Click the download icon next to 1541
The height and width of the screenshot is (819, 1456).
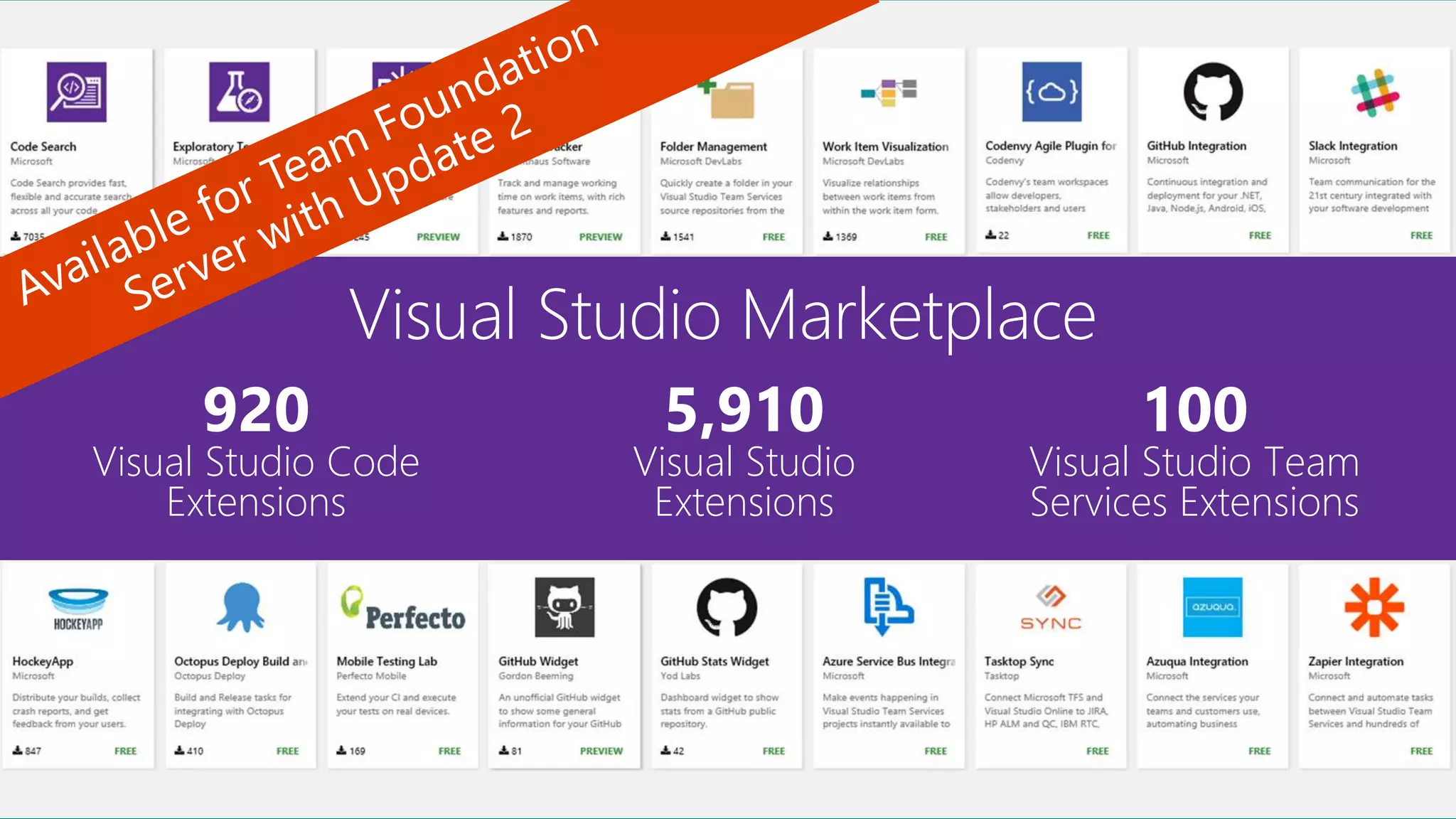665,236
